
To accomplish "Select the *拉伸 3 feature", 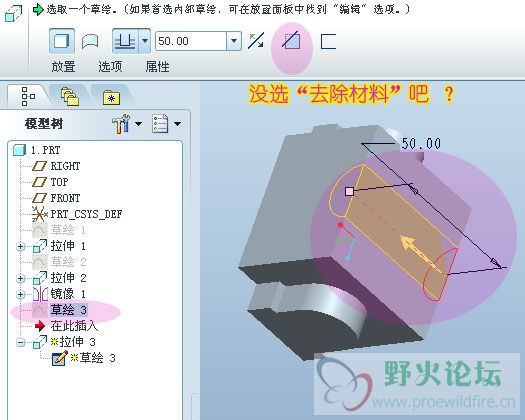I will point(73,342).
